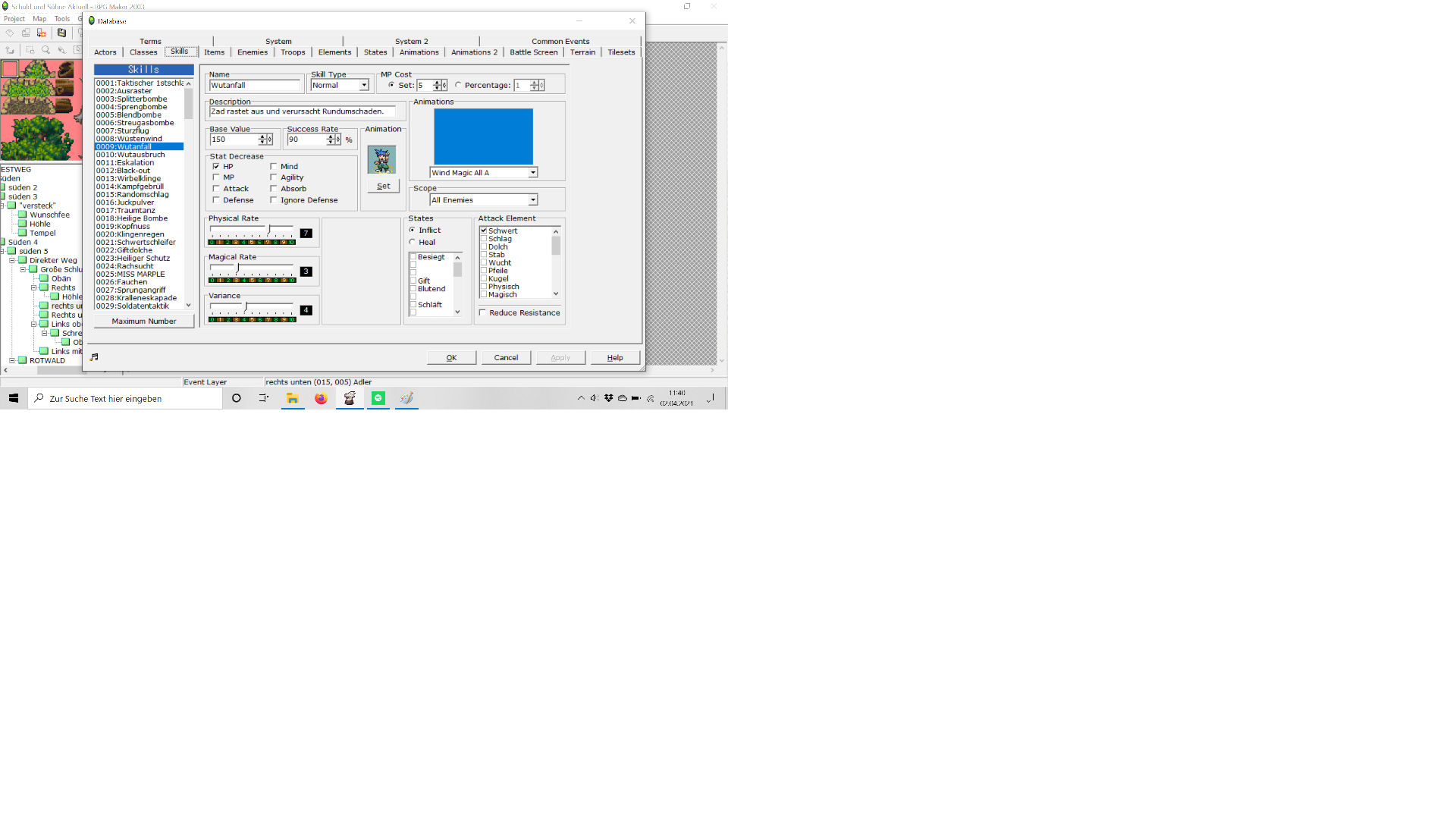The image size is (1456, 819).
Task: Switch to the Enemies tab
Action: pyautogui.click(x=252, y=52)
